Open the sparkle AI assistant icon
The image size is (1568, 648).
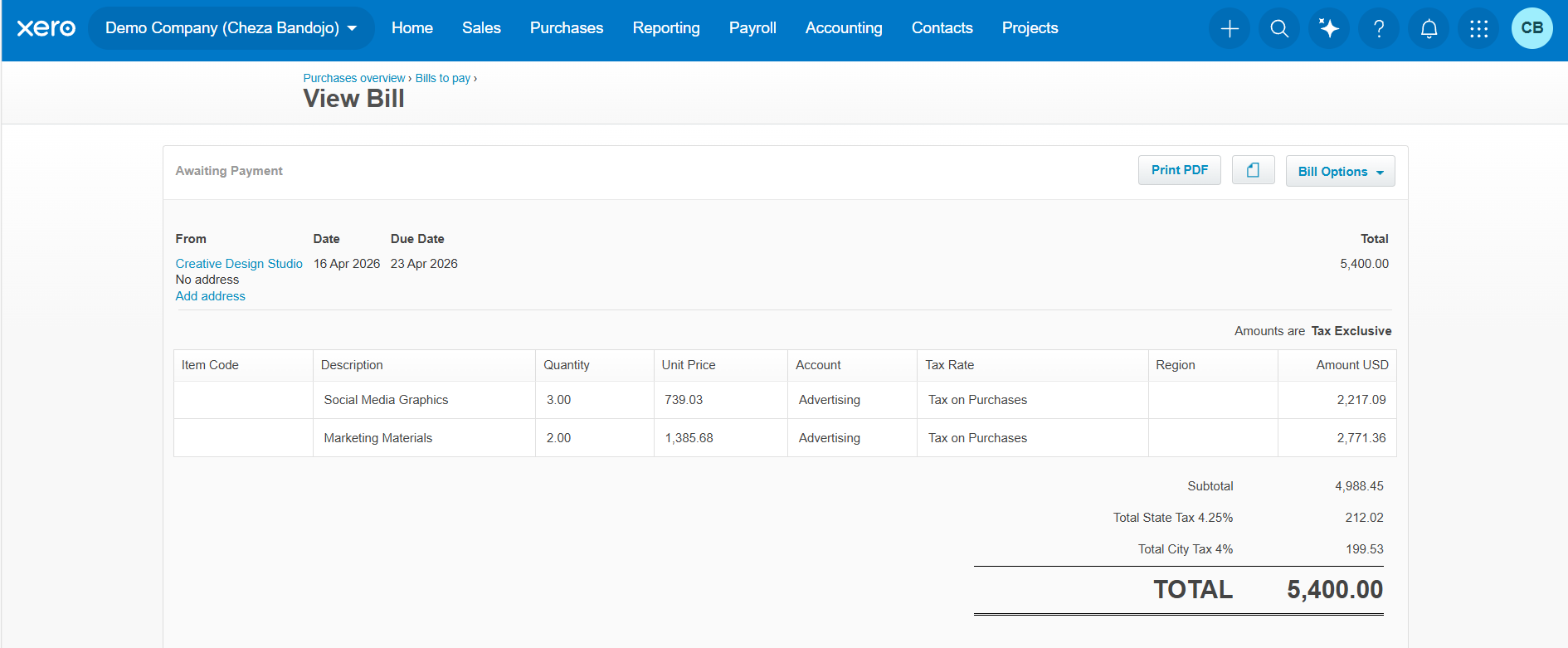click(1329, 28)
